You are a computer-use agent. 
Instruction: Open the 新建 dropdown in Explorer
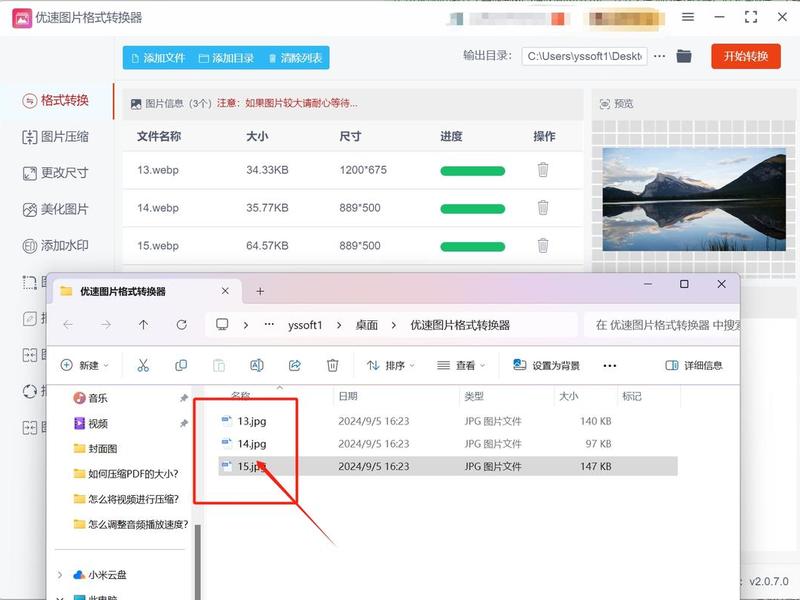click(85, 365)
